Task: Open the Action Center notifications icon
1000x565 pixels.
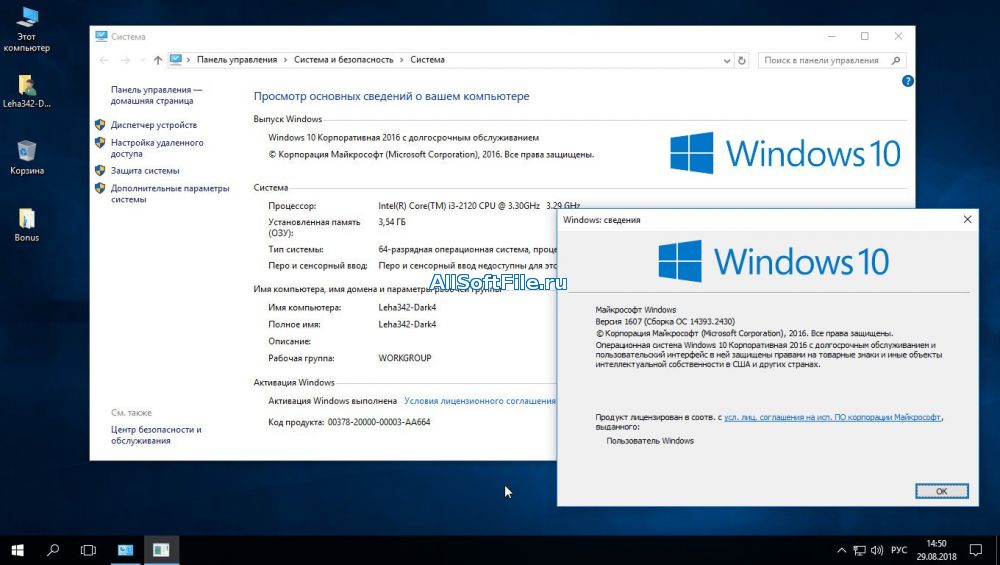Action: point(977,549)
